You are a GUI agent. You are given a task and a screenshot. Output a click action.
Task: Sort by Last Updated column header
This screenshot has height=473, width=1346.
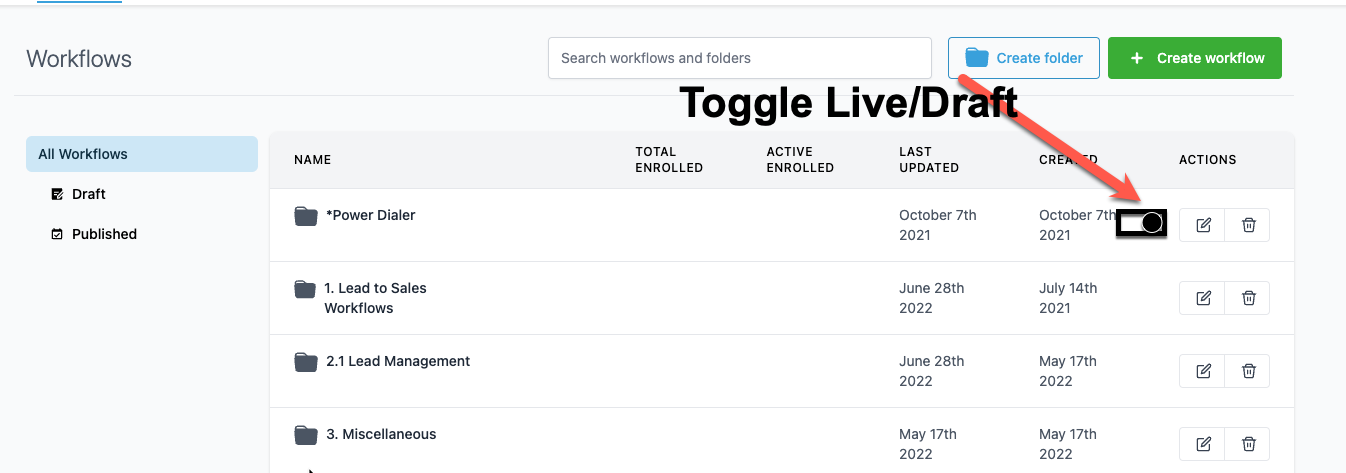[x=929, y=160]
